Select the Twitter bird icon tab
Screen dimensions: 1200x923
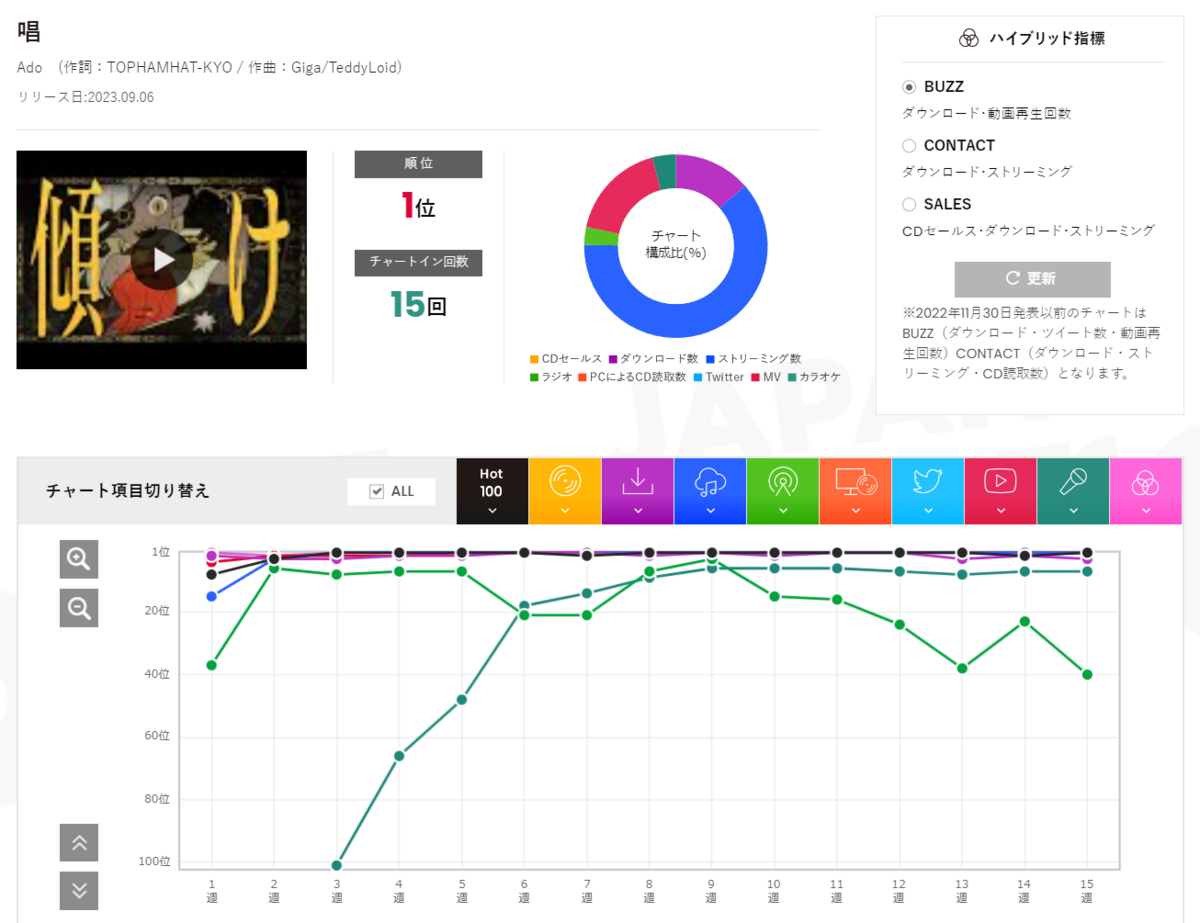click(928, 482)
